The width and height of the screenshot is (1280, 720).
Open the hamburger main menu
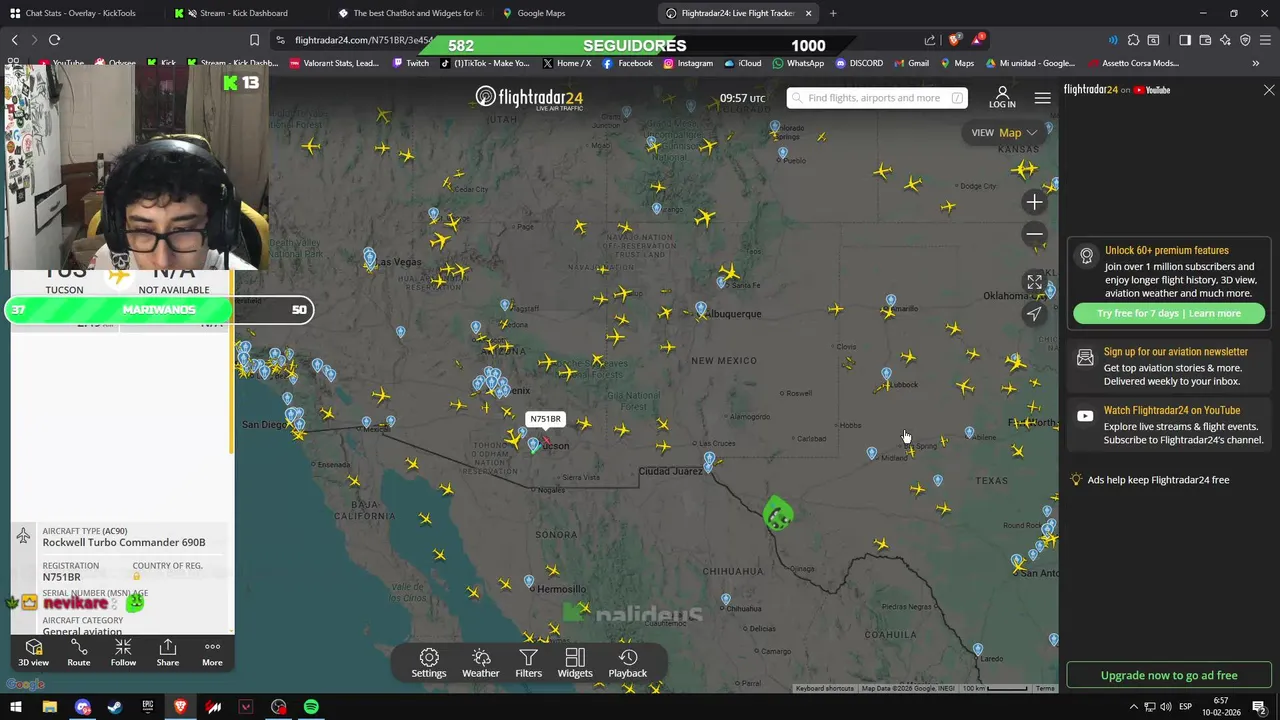tap(1042, 98)
